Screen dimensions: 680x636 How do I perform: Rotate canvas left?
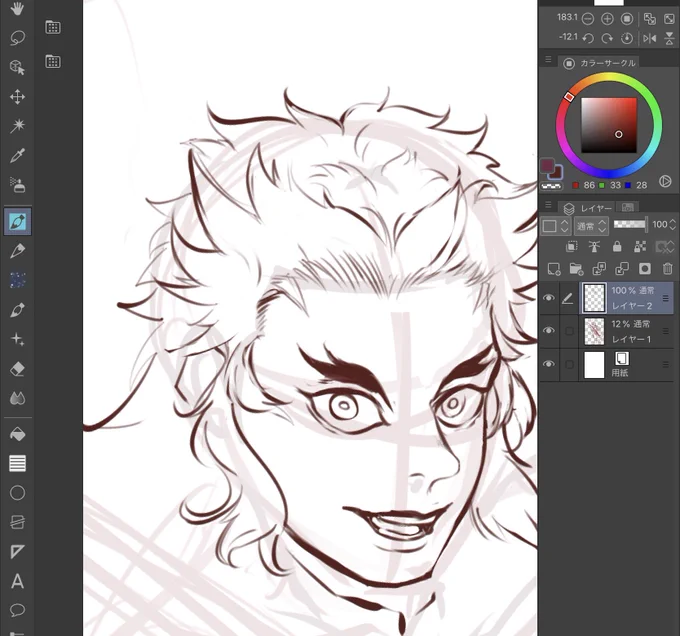click(x=588, y=39)
